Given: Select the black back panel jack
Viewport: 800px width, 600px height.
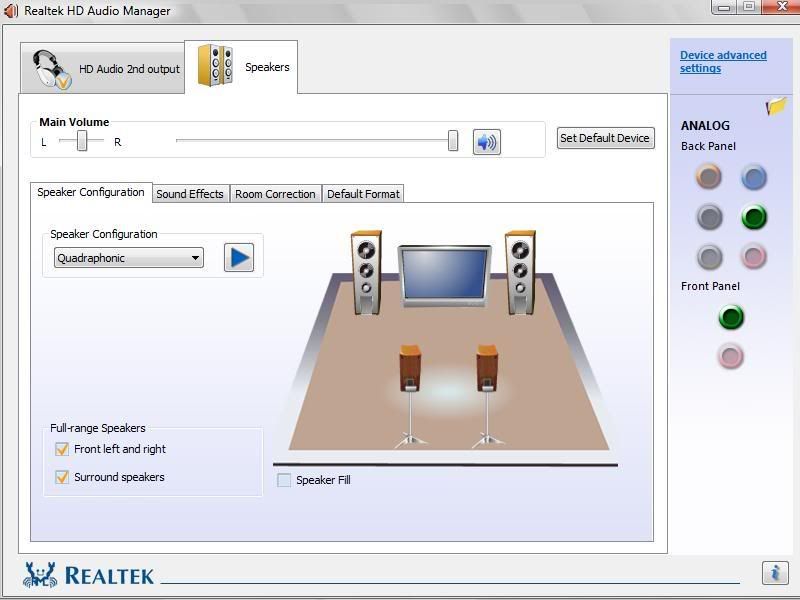Looking at the screenshot, I should point(709,217).
